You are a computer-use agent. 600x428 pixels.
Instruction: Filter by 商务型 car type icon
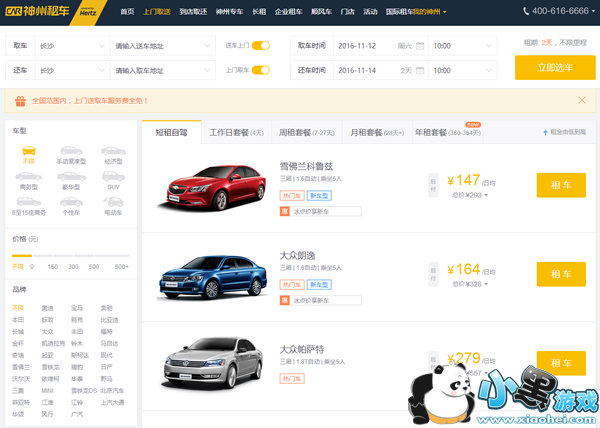29,176
